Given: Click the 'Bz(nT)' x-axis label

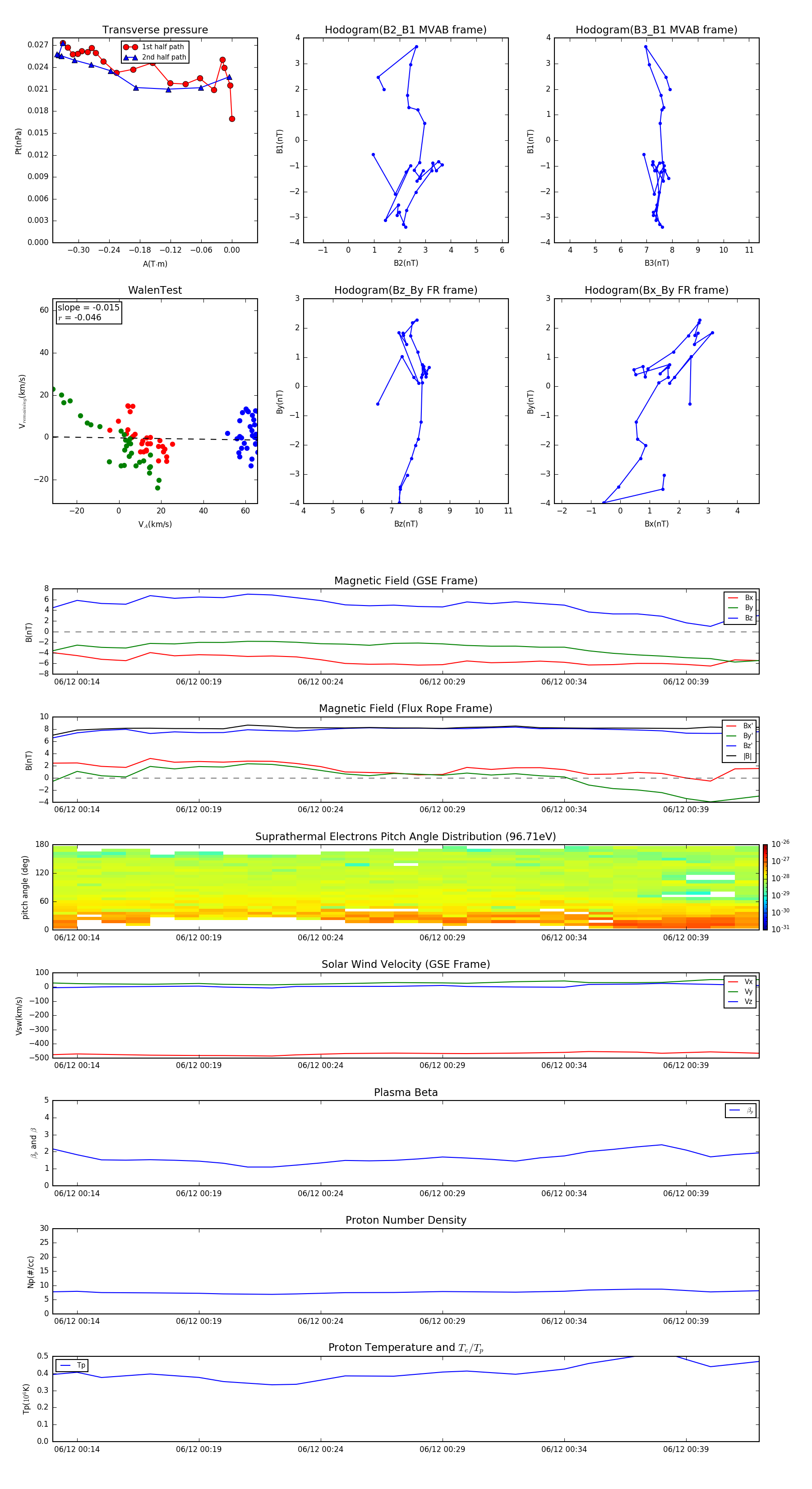Looking at the screenshot, I should 406,524.
